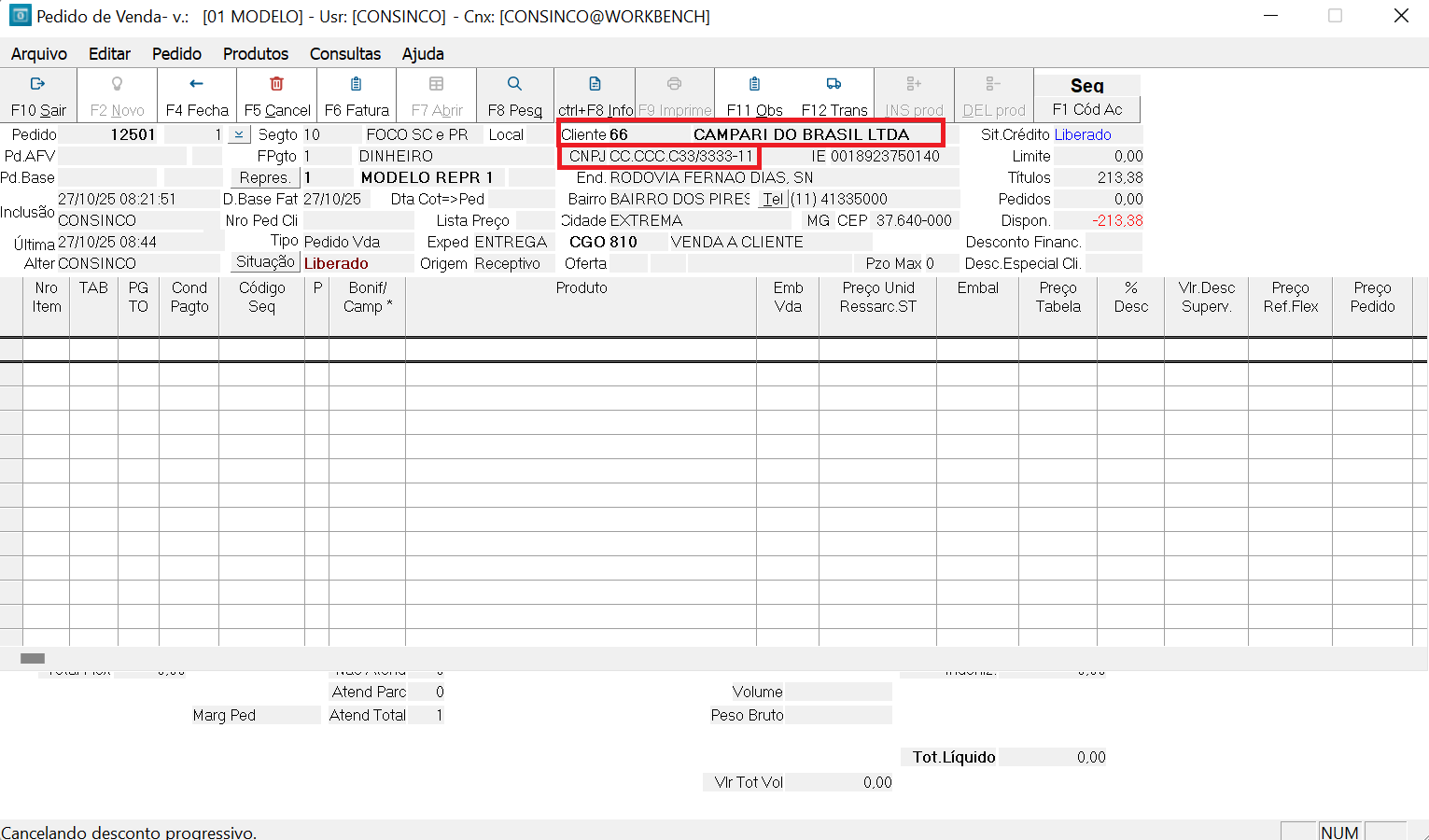
Task: Open the blue Liberado credit status link
Action: tap(1083, 134)
